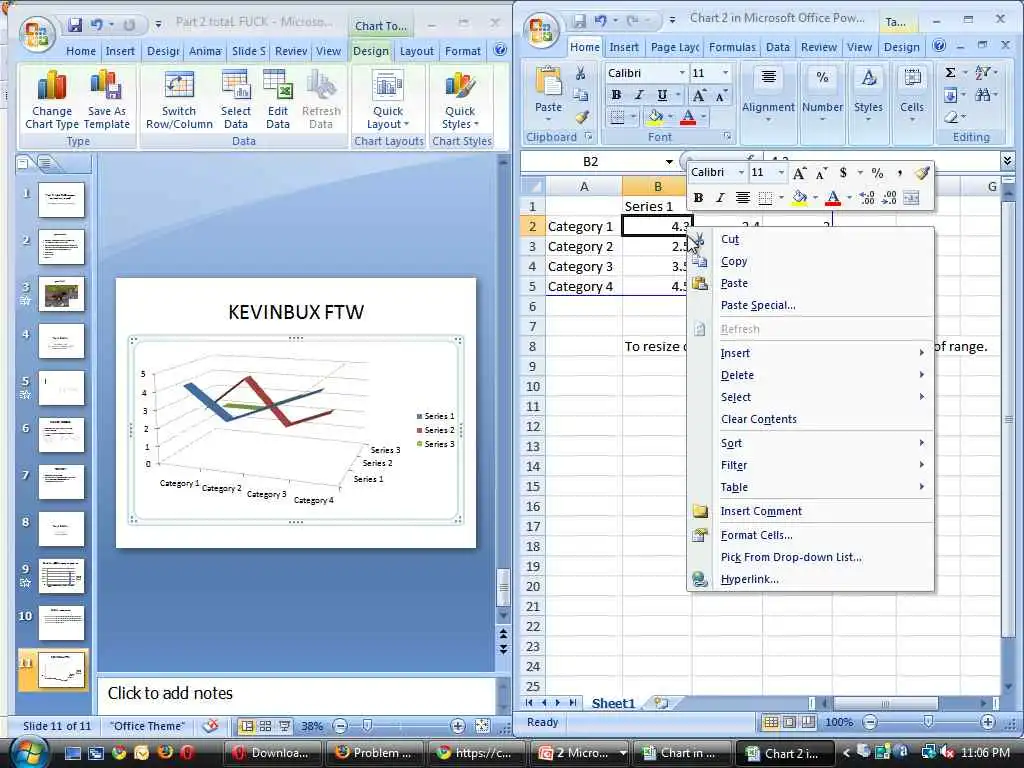Select slide 9 thumbnail in PowerPoint
Viewport: 1024px width, 768px height.
click(x=61, y=575)
